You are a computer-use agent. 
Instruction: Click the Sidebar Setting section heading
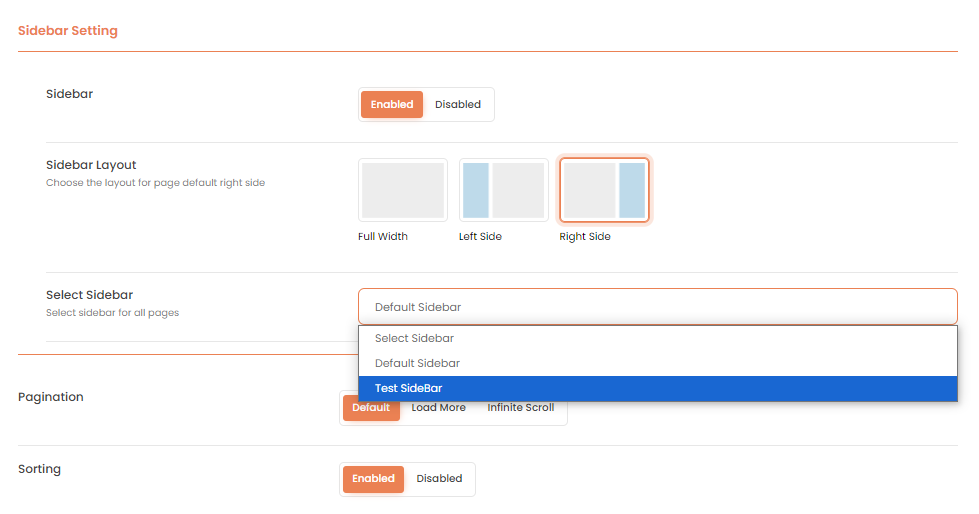pyautogui.click(x=68, y=31)
